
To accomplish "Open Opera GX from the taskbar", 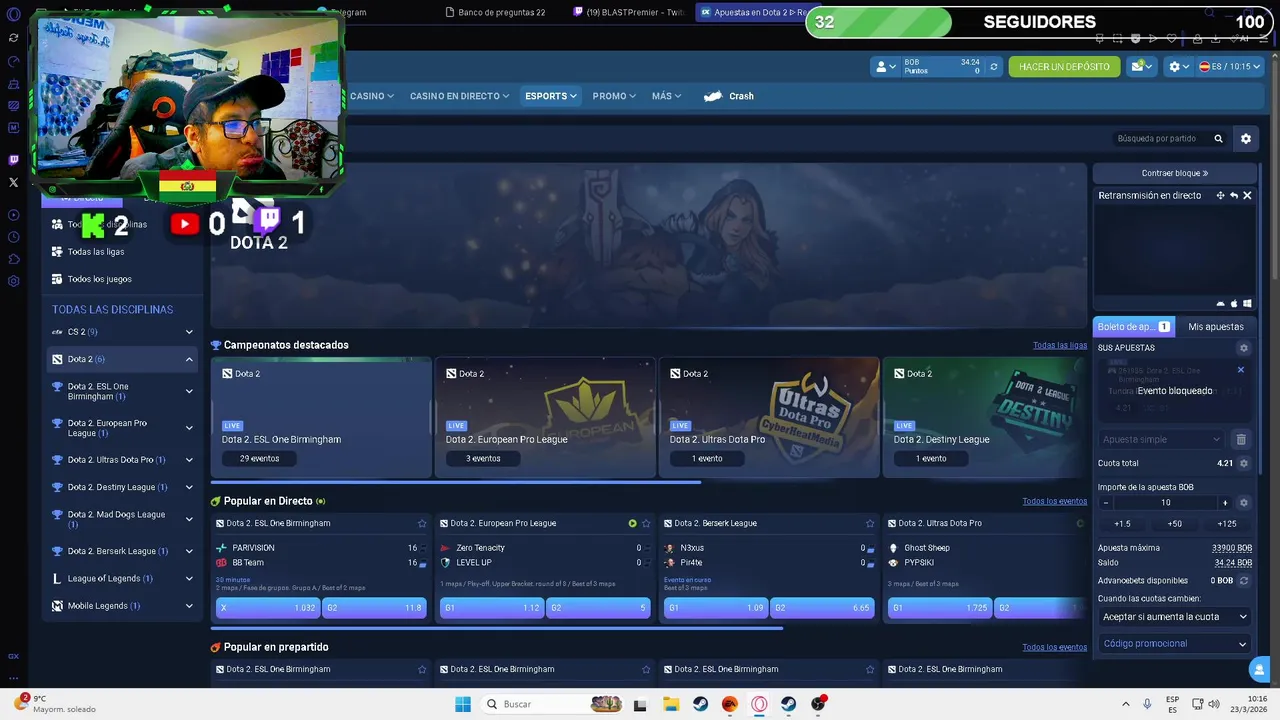I will coord(759,704).
